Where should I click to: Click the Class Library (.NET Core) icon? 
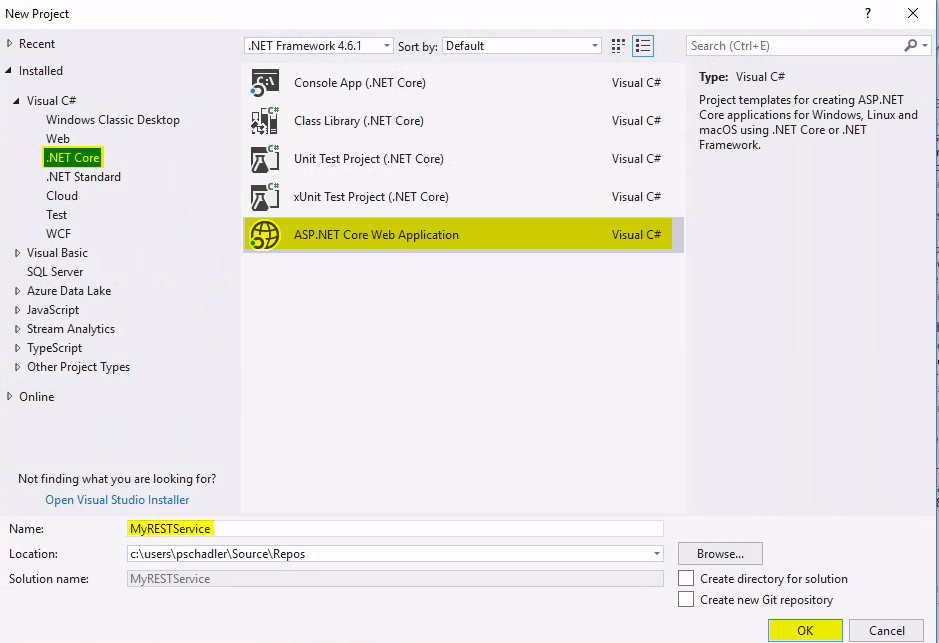coord(265,120)
